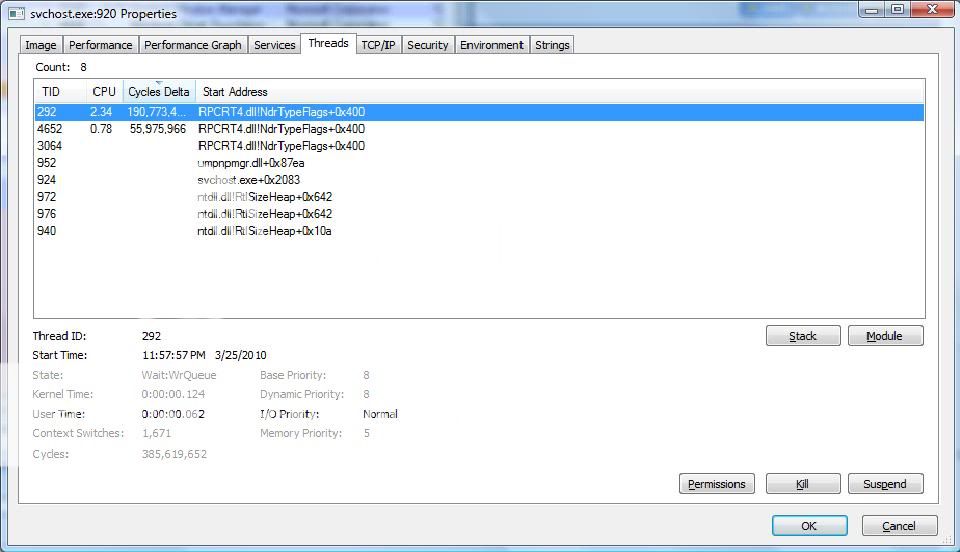Click the Cancel button
The height and width of the screenshot is (552, 960).
899,526
